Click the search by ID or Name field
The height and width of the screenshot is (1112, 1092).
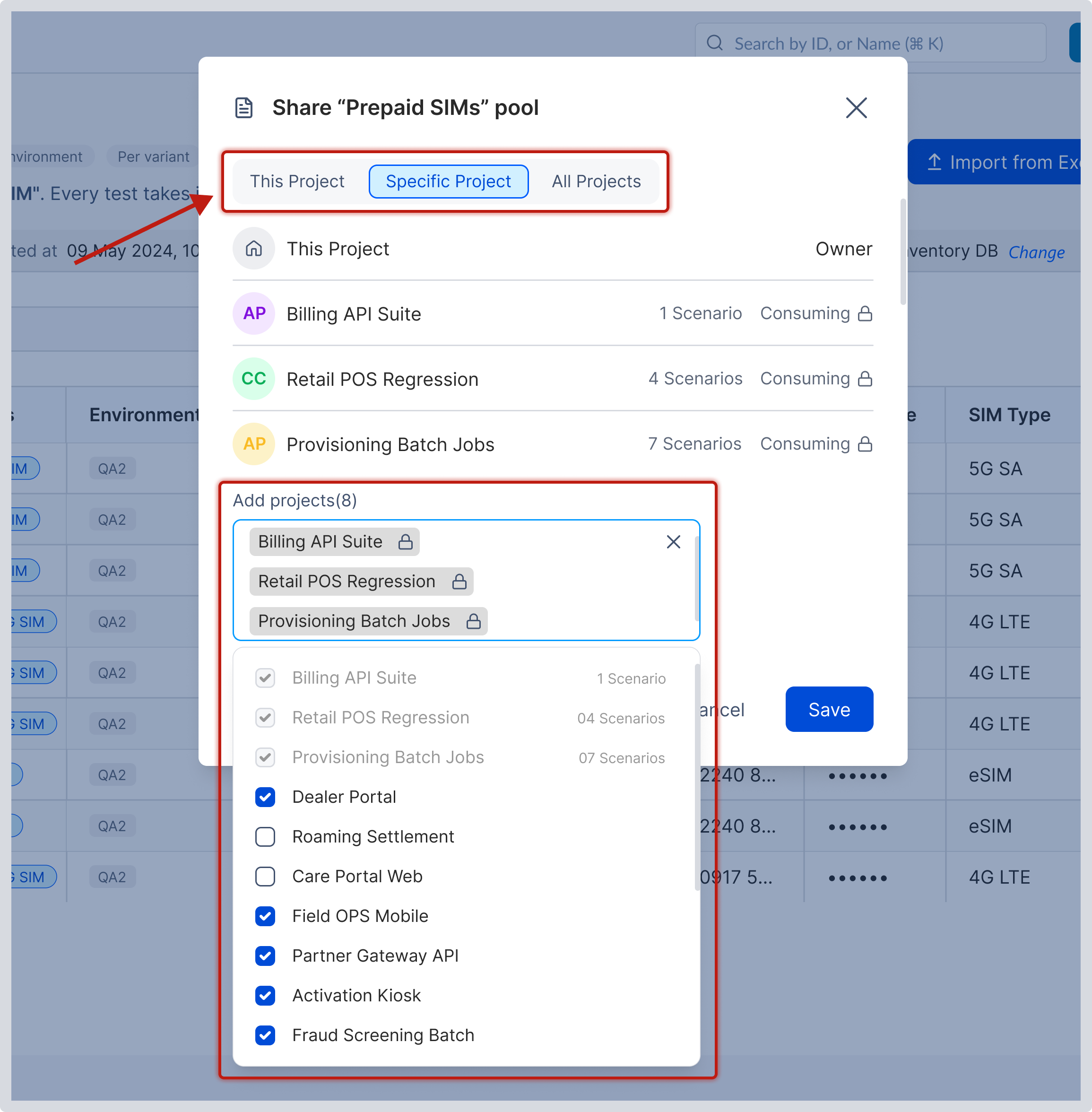pyautogui.click(x=871, y=43)
